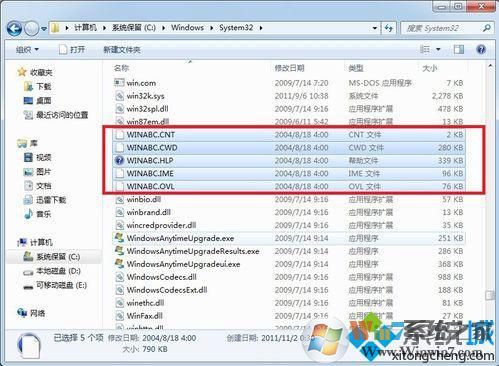Select 库 in the navigation pane

coord(34,143)
